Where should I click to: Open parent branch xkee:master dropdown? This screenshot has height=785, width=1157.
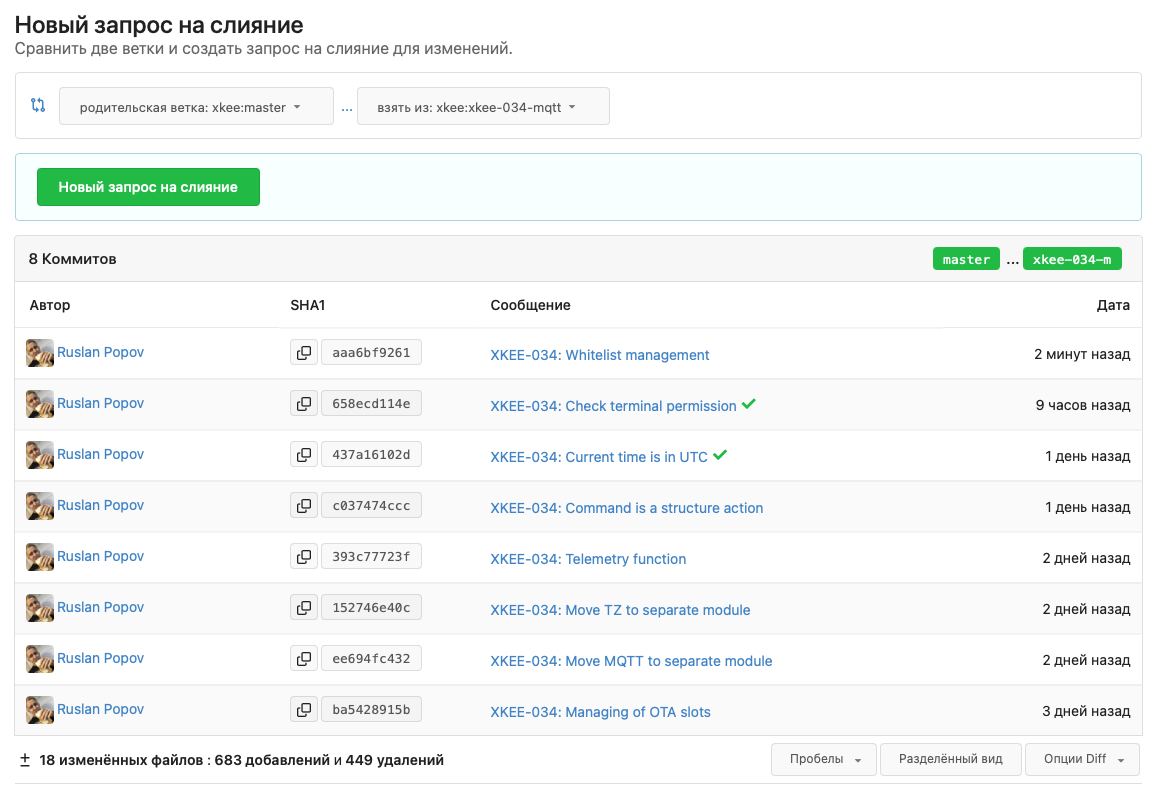click(x=196, y=106)
